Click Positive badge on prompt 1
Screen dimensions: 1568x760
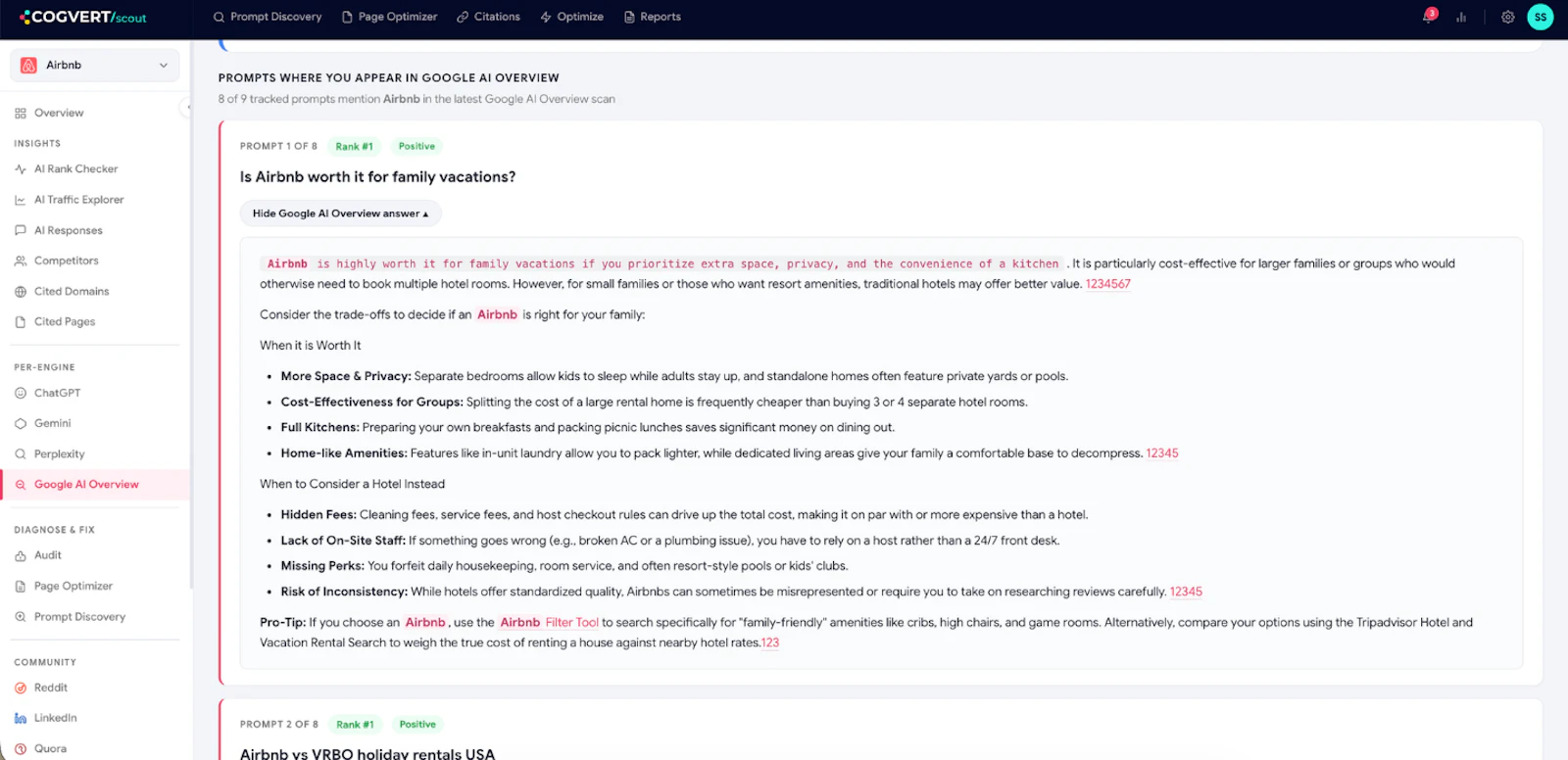coord(416,146)
